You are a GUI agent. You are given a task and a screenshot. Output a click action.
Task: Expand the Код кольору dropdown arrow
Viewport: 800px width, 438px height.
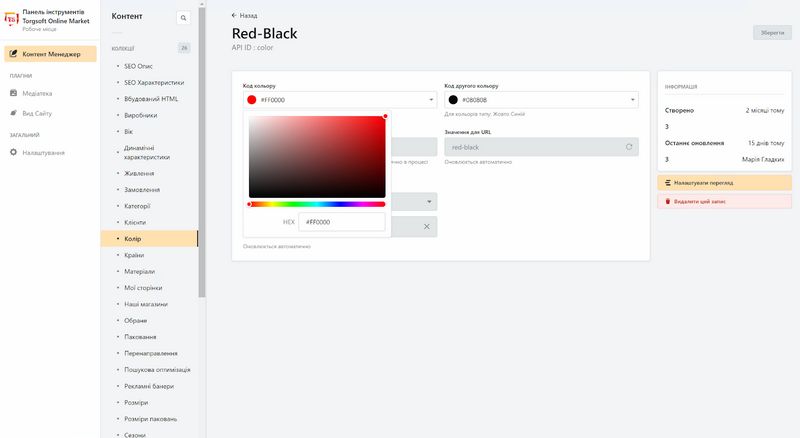click(431, 100)
